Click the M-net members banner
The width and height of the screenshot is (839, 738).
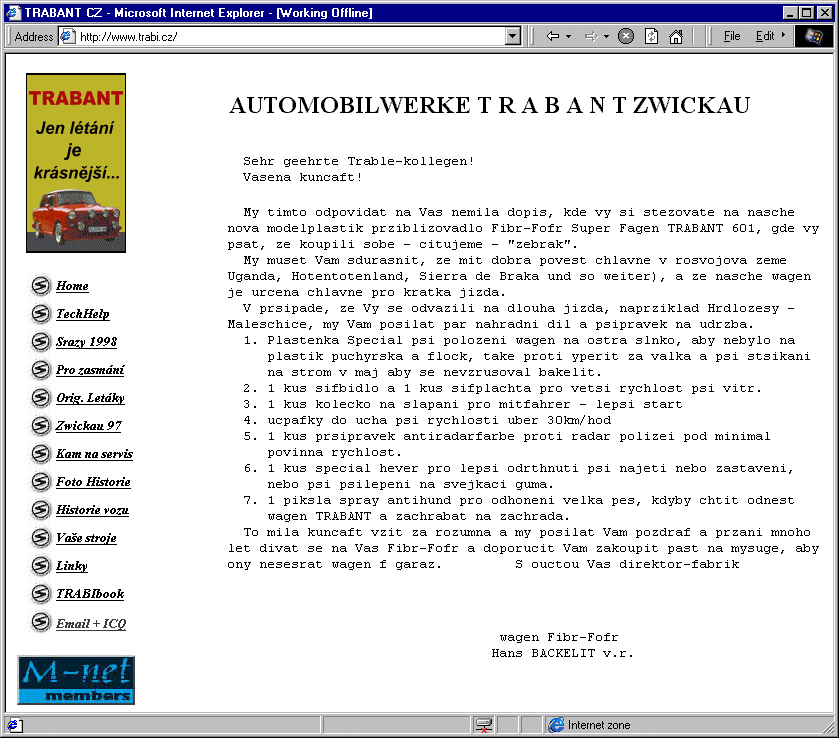coord(76,680)
